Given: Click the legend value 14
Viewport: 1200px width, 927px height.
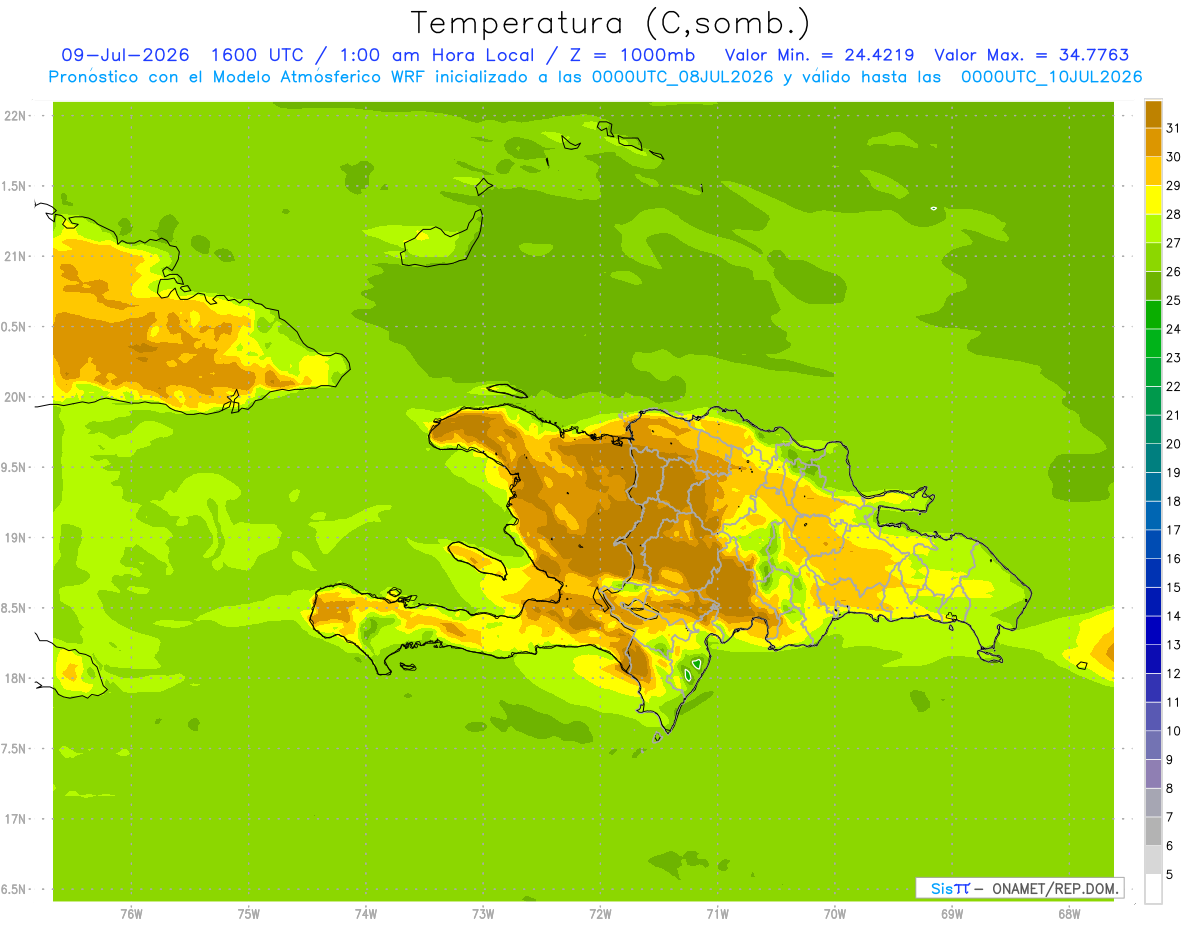Looking at the screenshot, I should (x=1174, y=615).
